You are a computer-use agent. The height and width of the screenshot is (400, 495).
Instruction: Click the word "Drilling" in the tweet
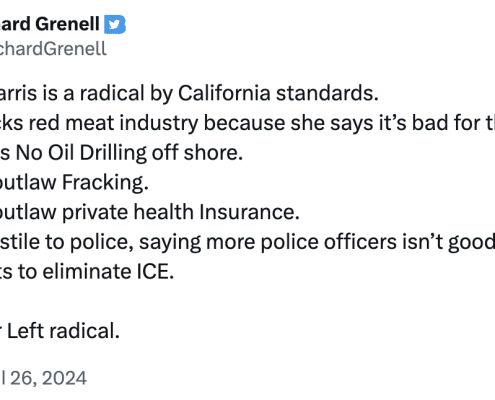(x=113, y=153)
